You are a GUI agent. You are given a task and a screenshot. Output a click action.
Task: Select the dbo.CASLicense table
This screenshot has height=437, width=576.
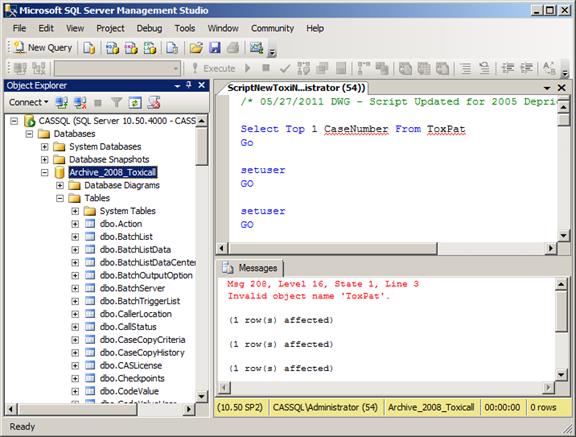point(131,365)
